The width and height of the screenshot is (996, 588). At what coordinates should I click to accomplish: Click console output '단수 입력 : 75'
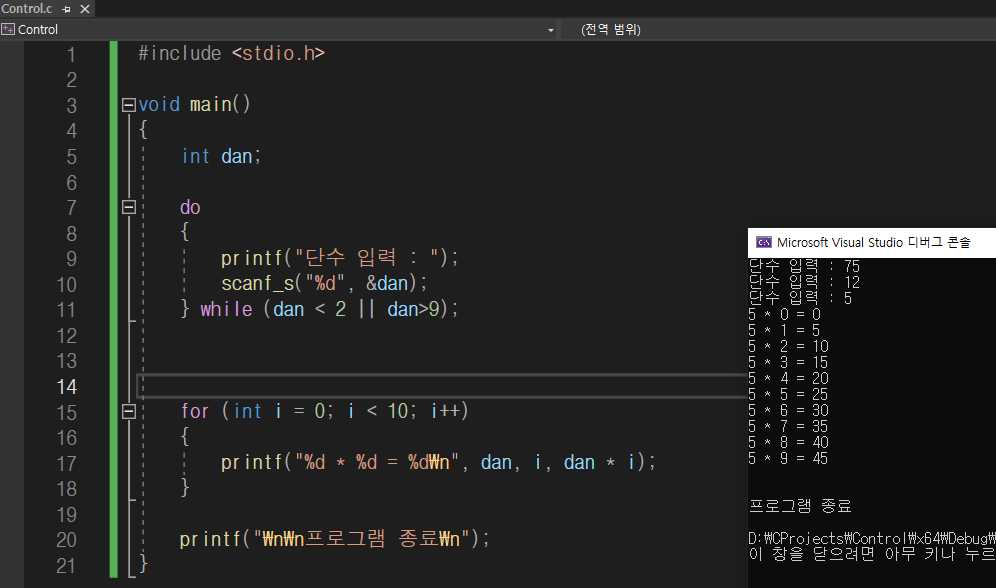(804, 266)
